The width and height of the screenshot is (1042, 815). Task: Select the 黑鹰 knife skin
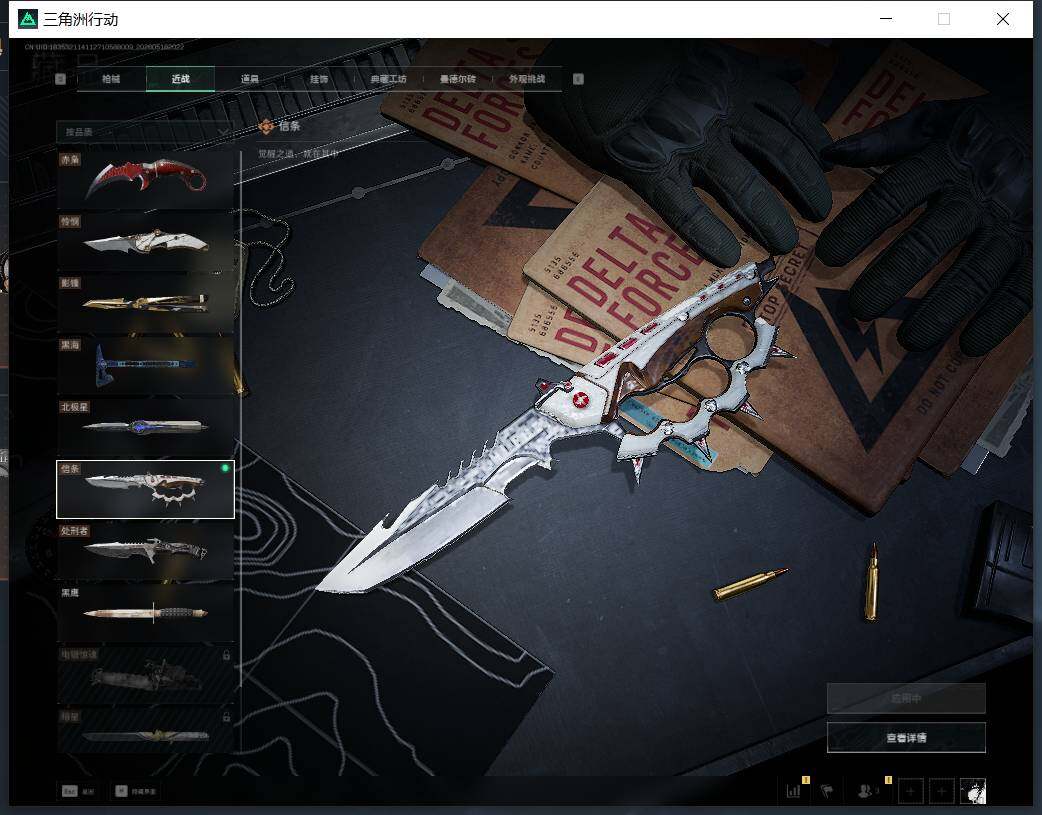pos(146,613)
